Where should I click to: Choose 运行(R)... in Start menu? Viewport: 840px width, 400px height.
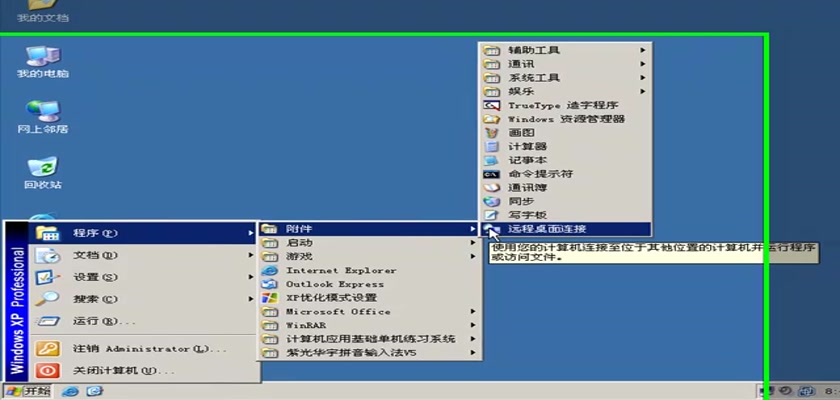142,321
